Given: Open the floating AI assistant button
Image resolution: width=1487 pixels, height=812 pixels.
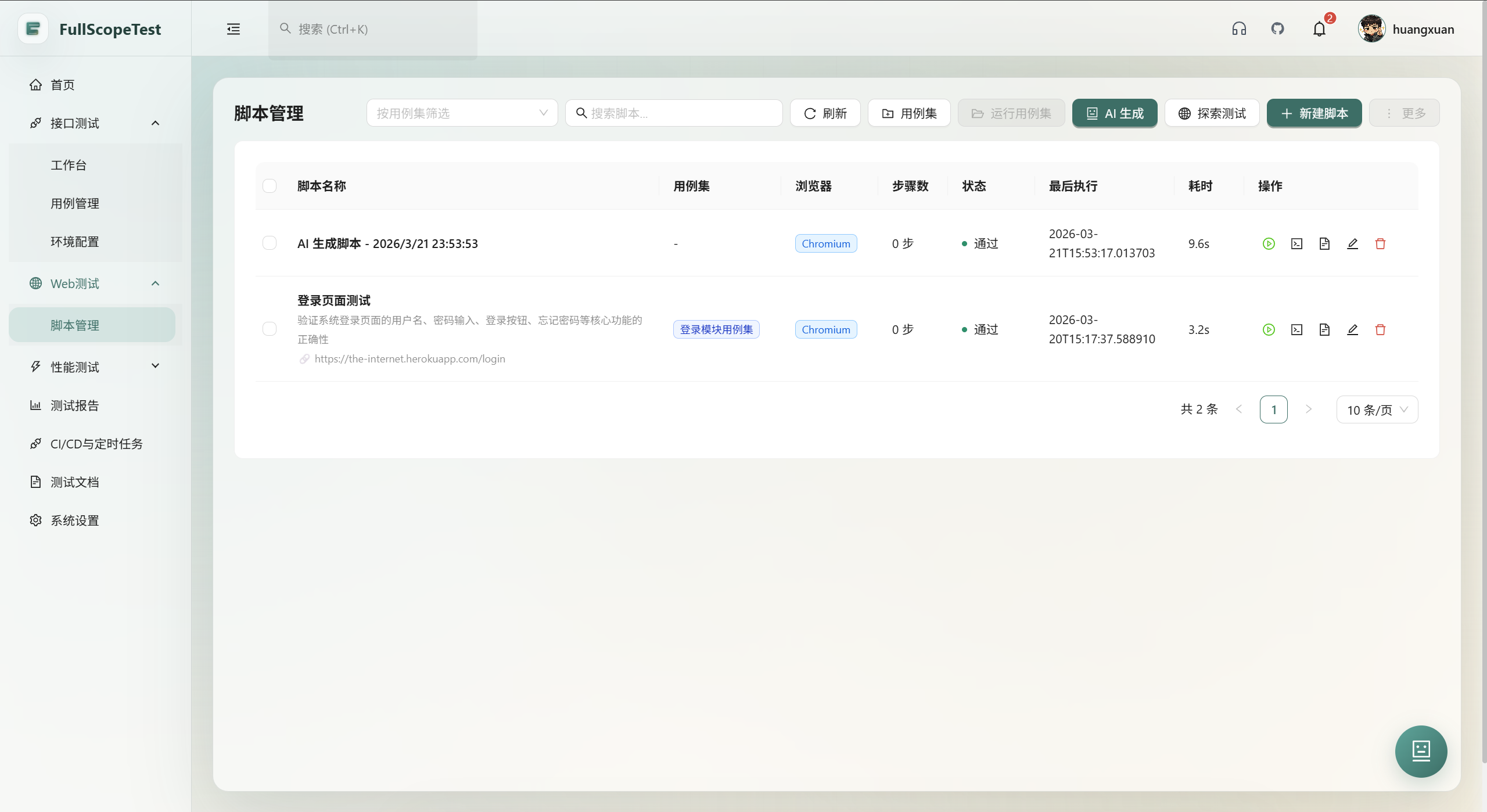Looking at the screenshot, I should [x=1421, y=751].
